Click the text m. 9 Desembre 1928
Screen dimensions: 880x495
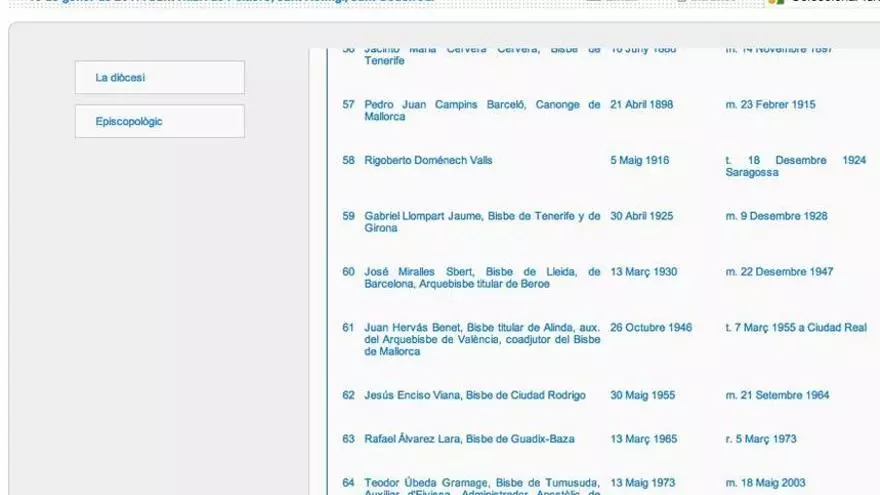[776, 216]
